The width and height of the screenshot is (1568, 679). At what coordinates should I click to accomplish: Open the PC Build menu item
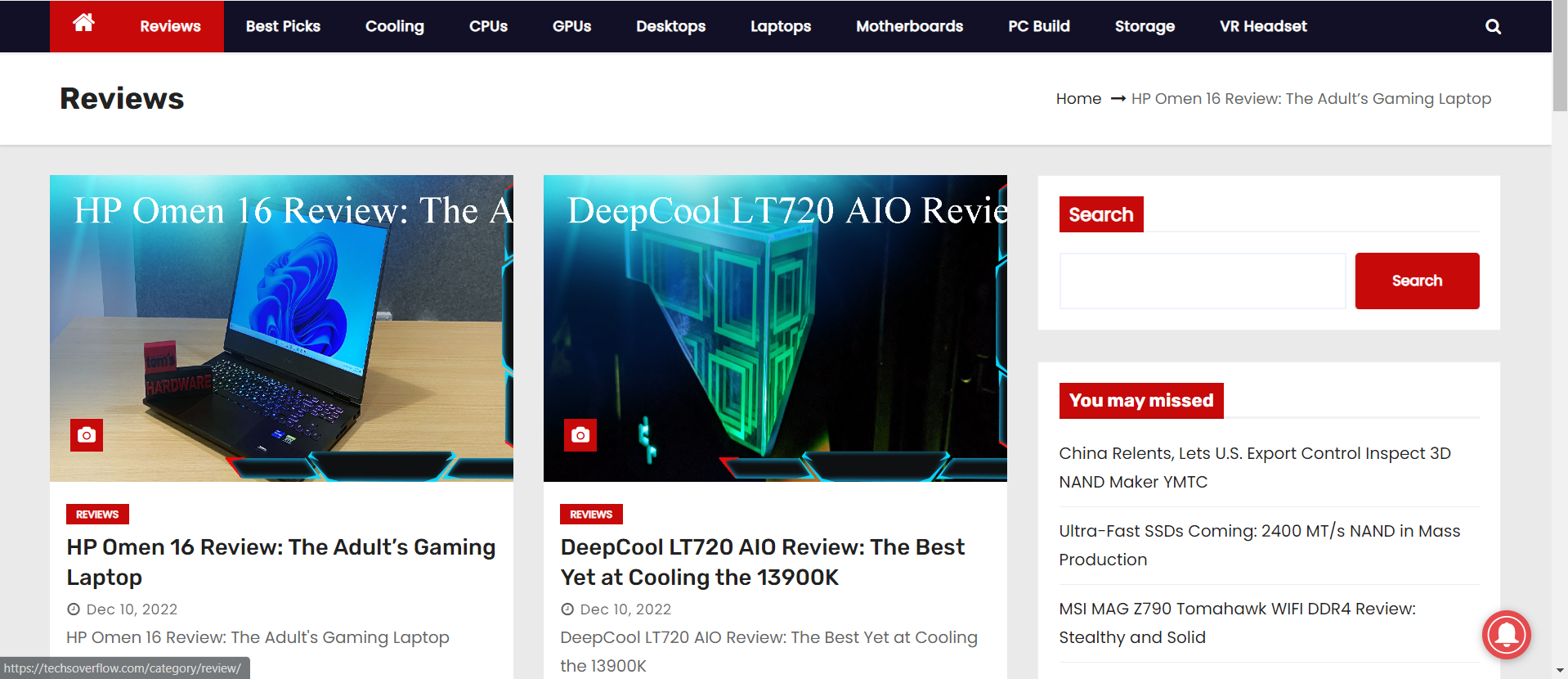coord(1039,26)
